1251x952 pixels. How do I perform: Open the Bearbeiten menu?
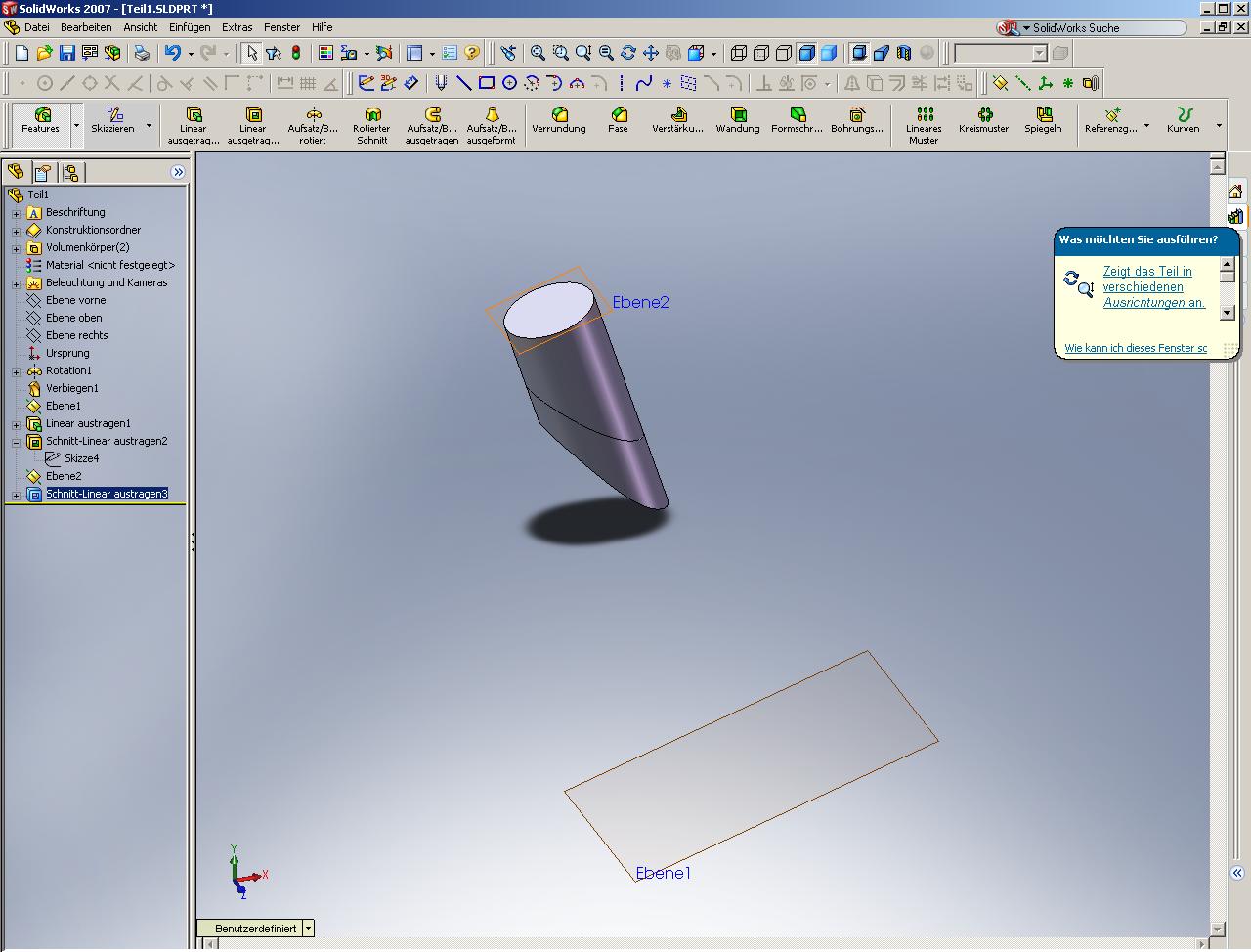[x=86, y=27]
